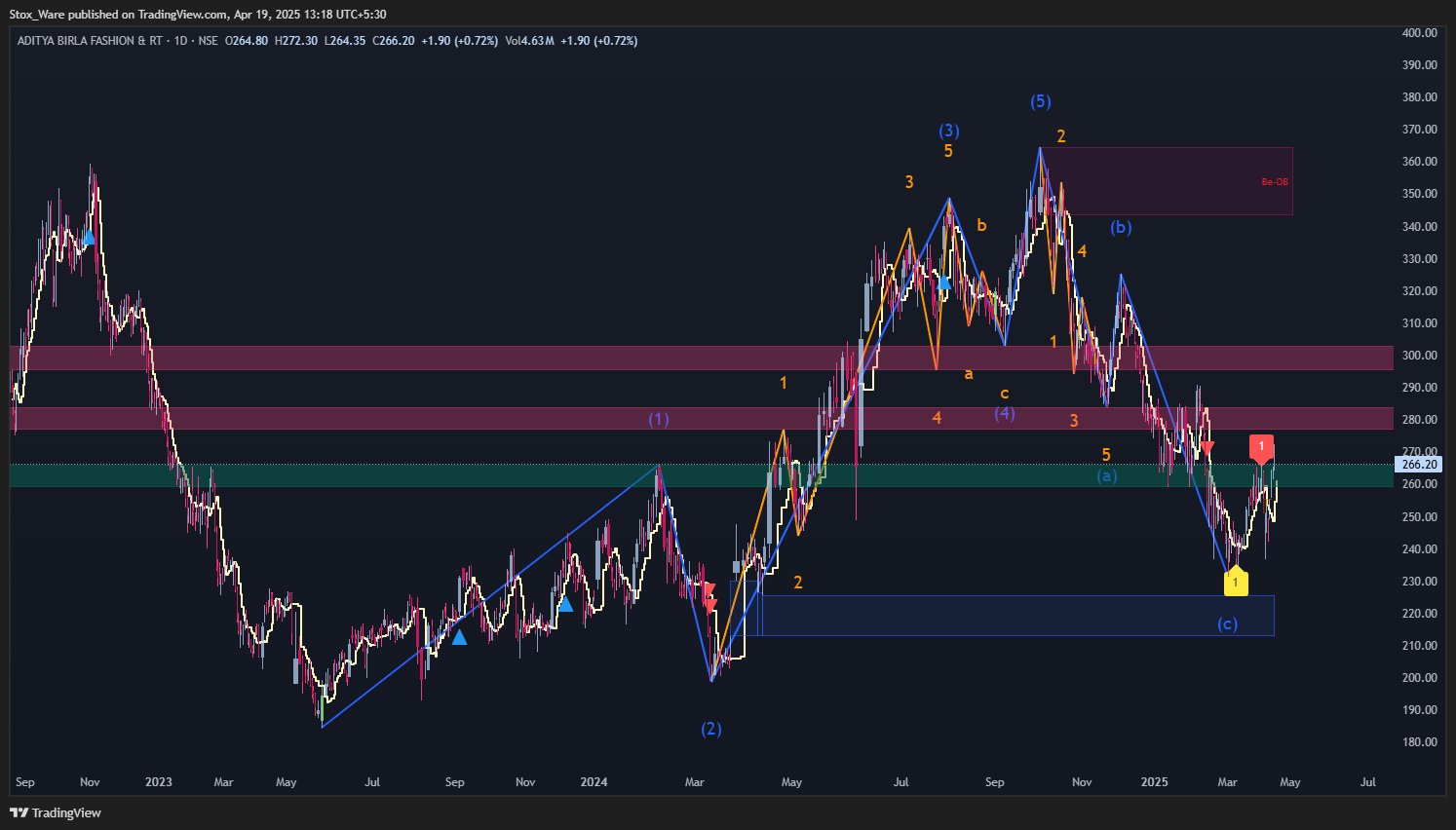This screenshot has width=1456, height=830.
Task: Click the blue triangle marker just before 2024
Action: point(565,604)
